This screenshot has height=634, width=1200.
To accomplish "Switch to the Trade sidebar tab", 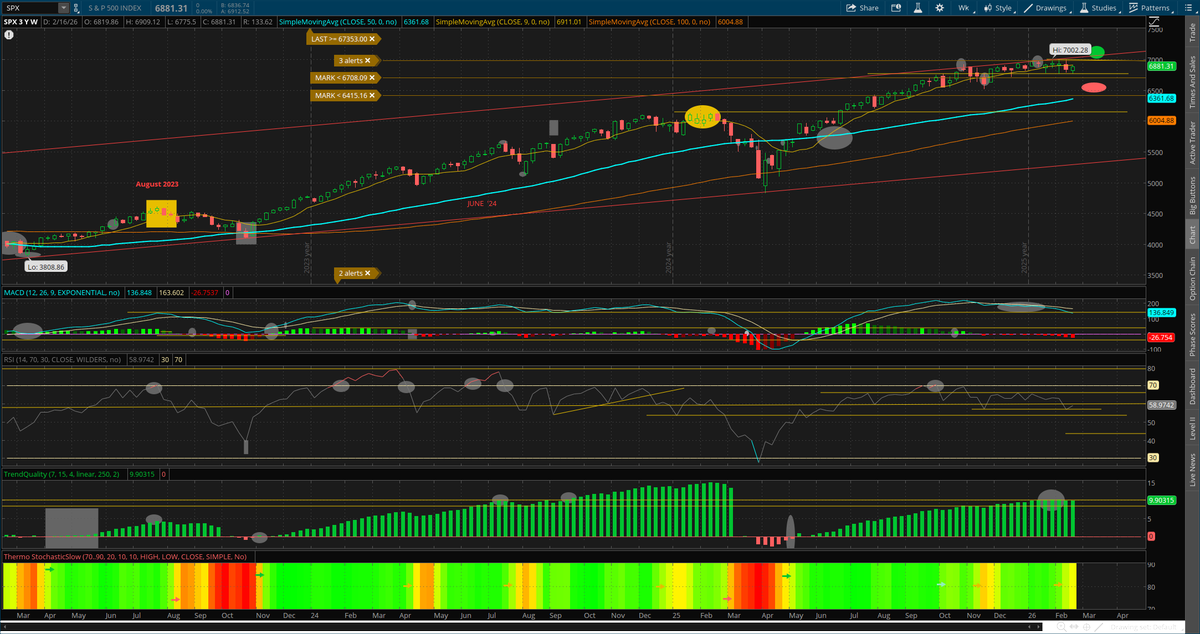I will coord(1192,33).
